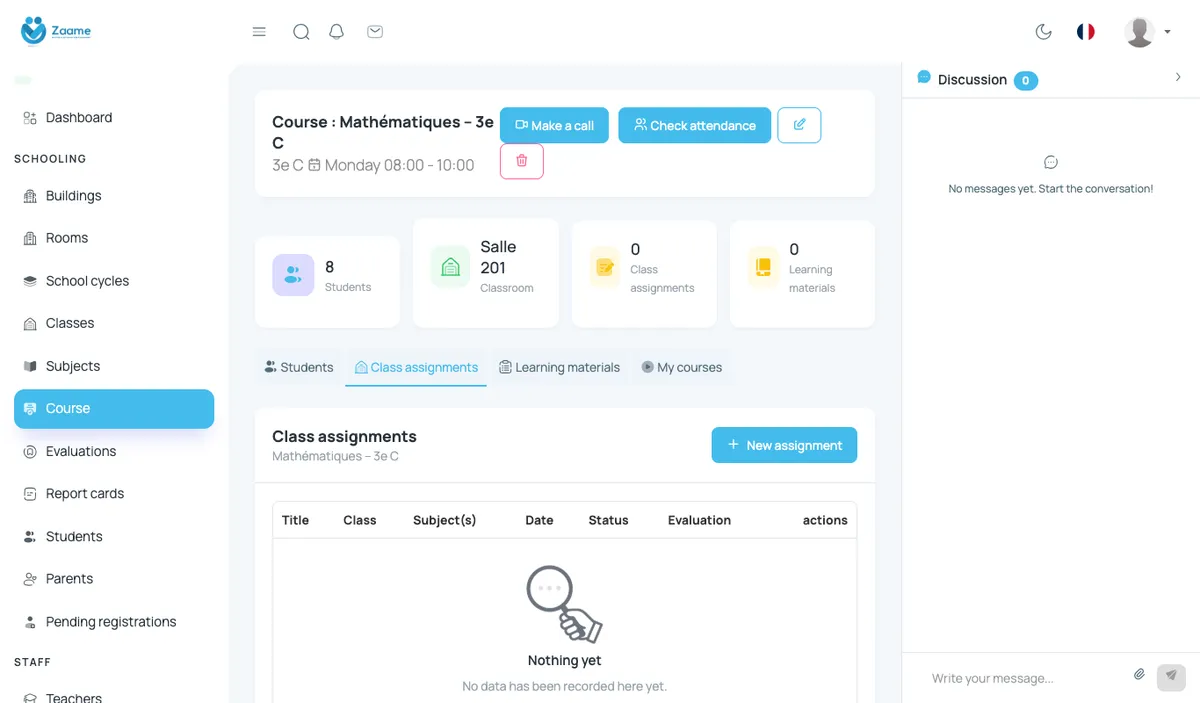Click the Class assignments card icon
1200x703 pixels.
[605, 267]
